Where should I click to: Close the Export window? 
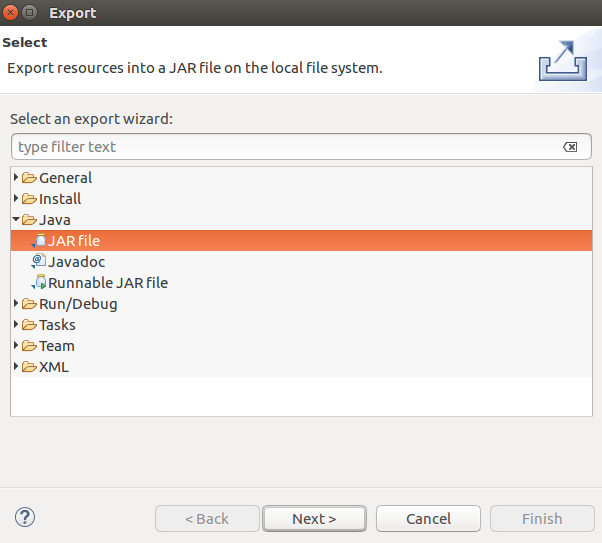coord(11,13)
